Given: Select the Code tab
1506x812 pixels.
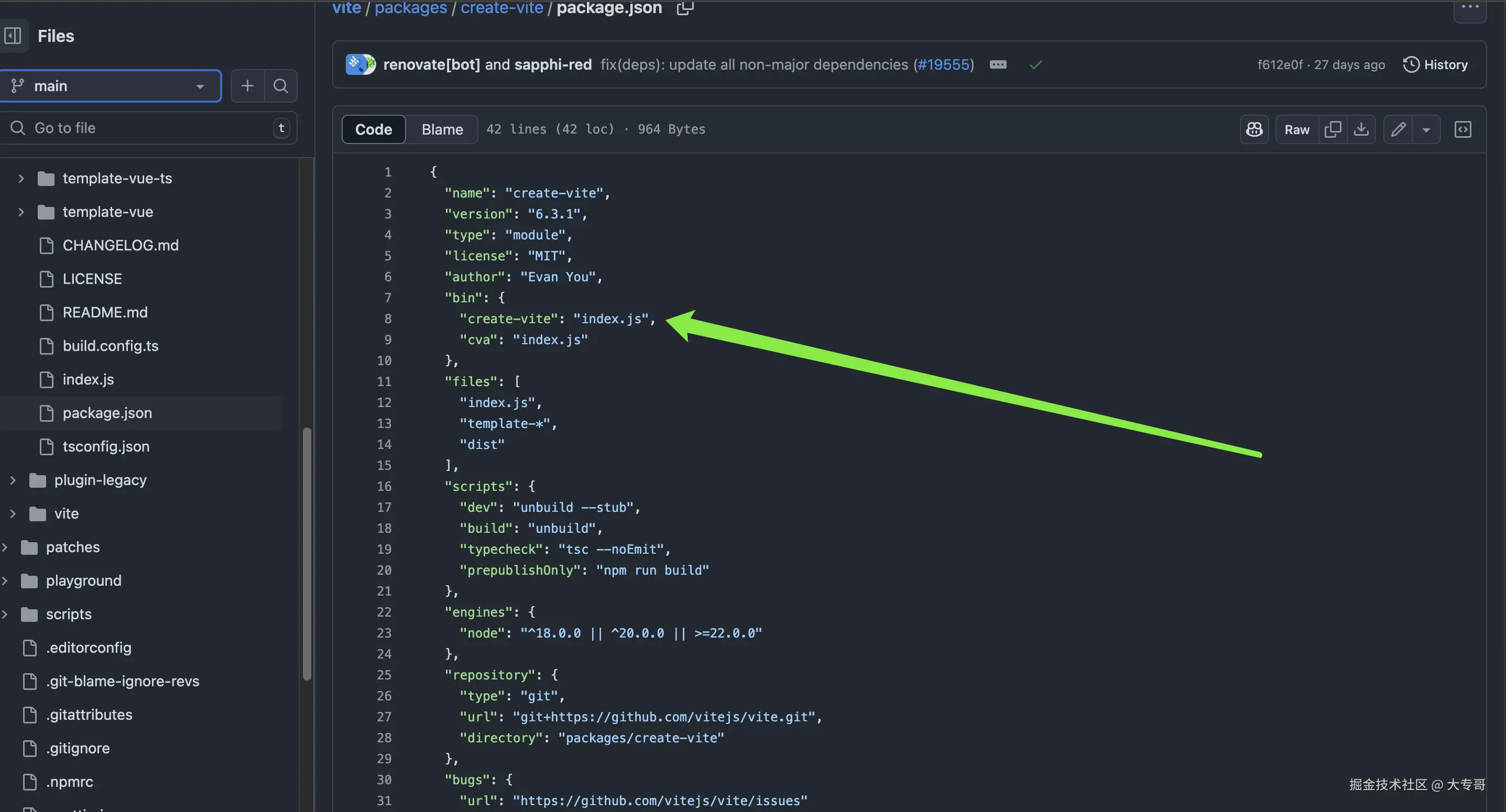Looking at the screenshot, I should coord(373,129).
